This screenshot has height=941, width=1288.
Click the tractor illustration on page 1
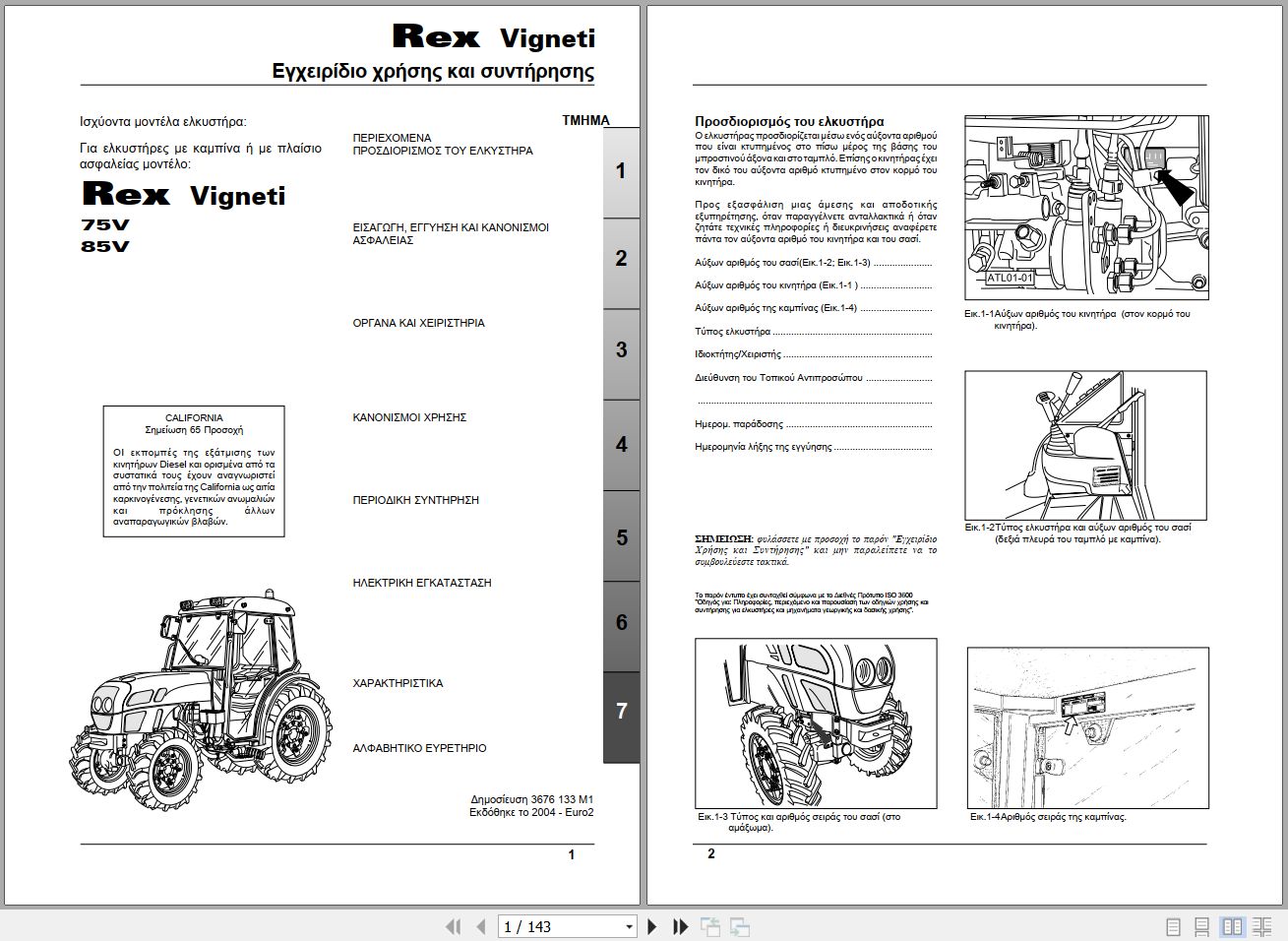click(x=201, y=699)
